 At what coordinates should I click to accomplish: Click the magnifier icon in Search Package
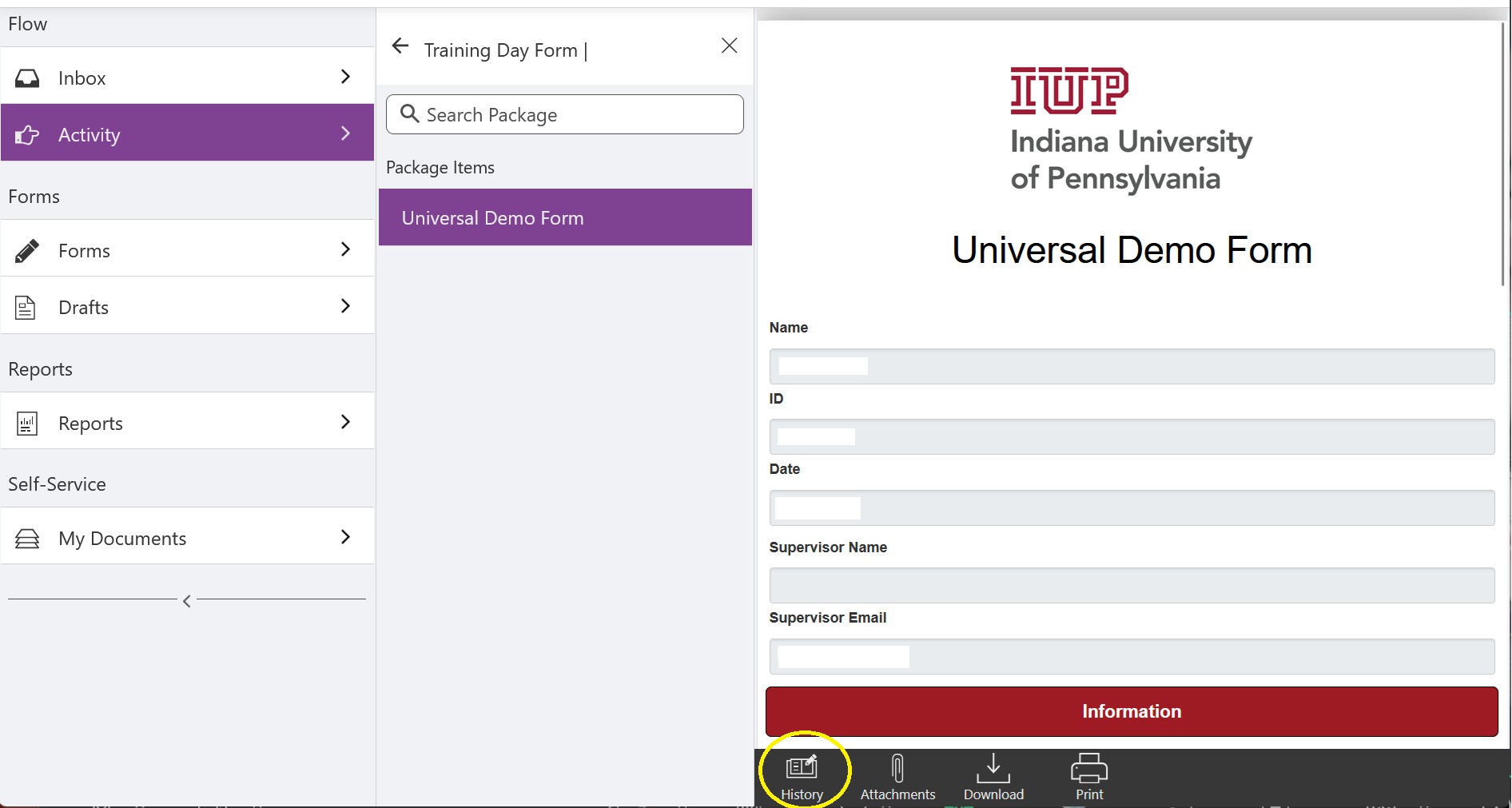point(410,113)
